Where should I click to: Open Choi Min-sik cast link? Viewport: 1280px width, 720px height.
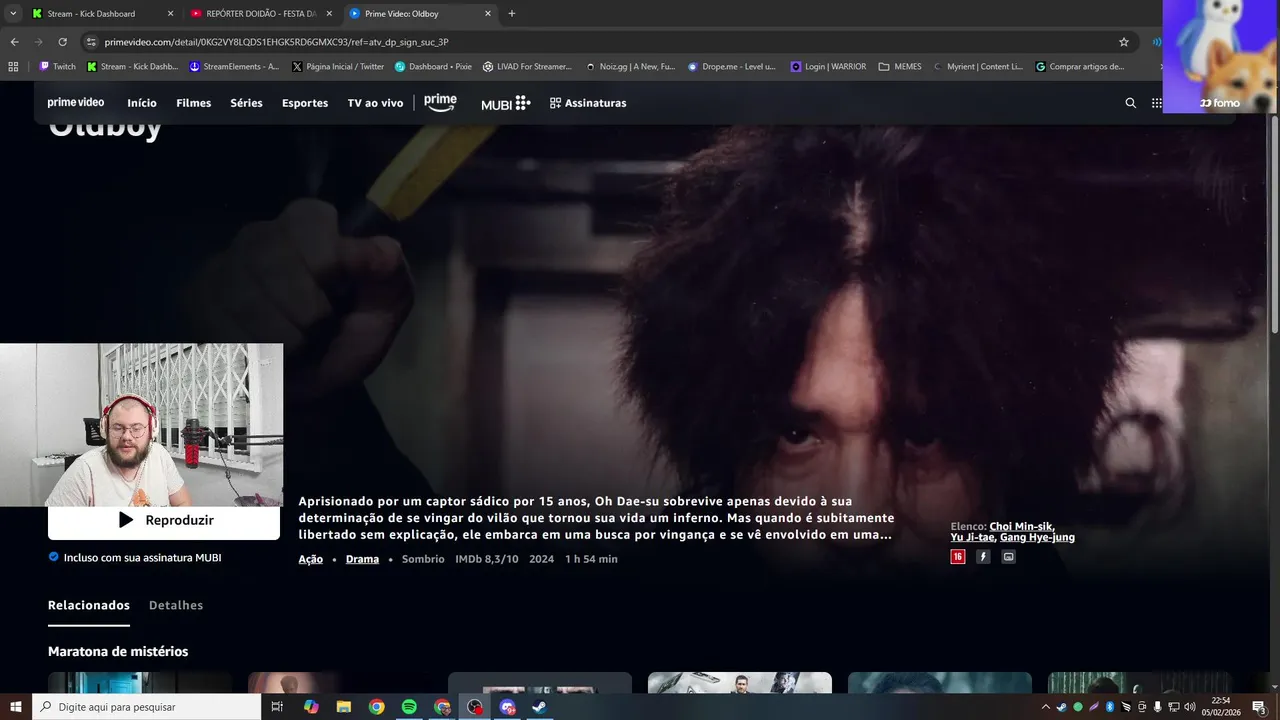pos(1021,526)
